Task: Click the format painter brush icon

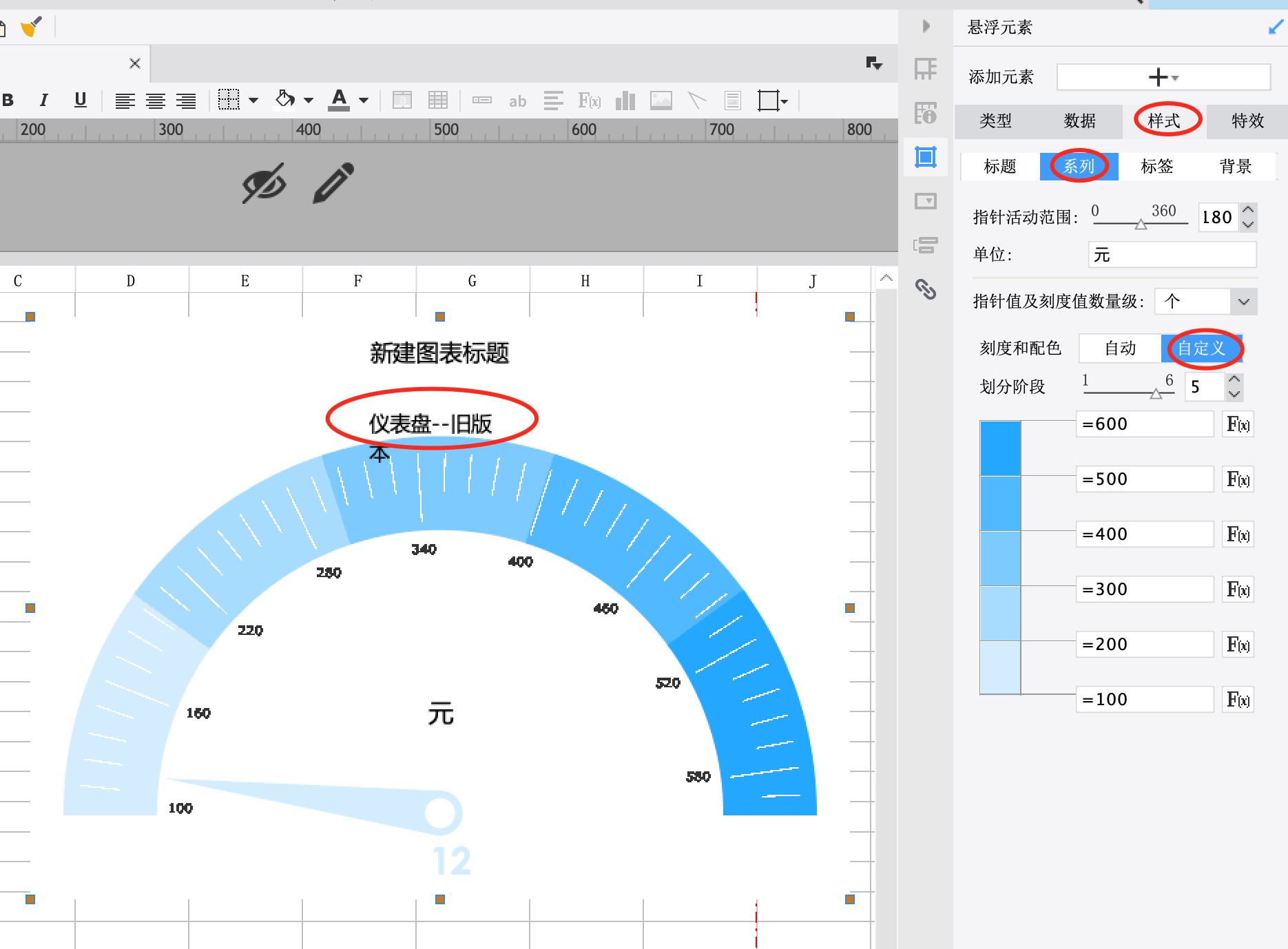Action: pos(31,27)
